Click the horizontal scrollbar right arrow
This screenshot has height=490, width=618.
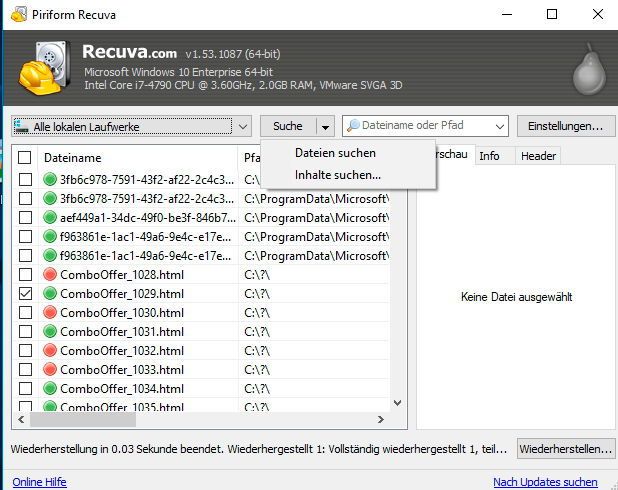tap(380, 419)
